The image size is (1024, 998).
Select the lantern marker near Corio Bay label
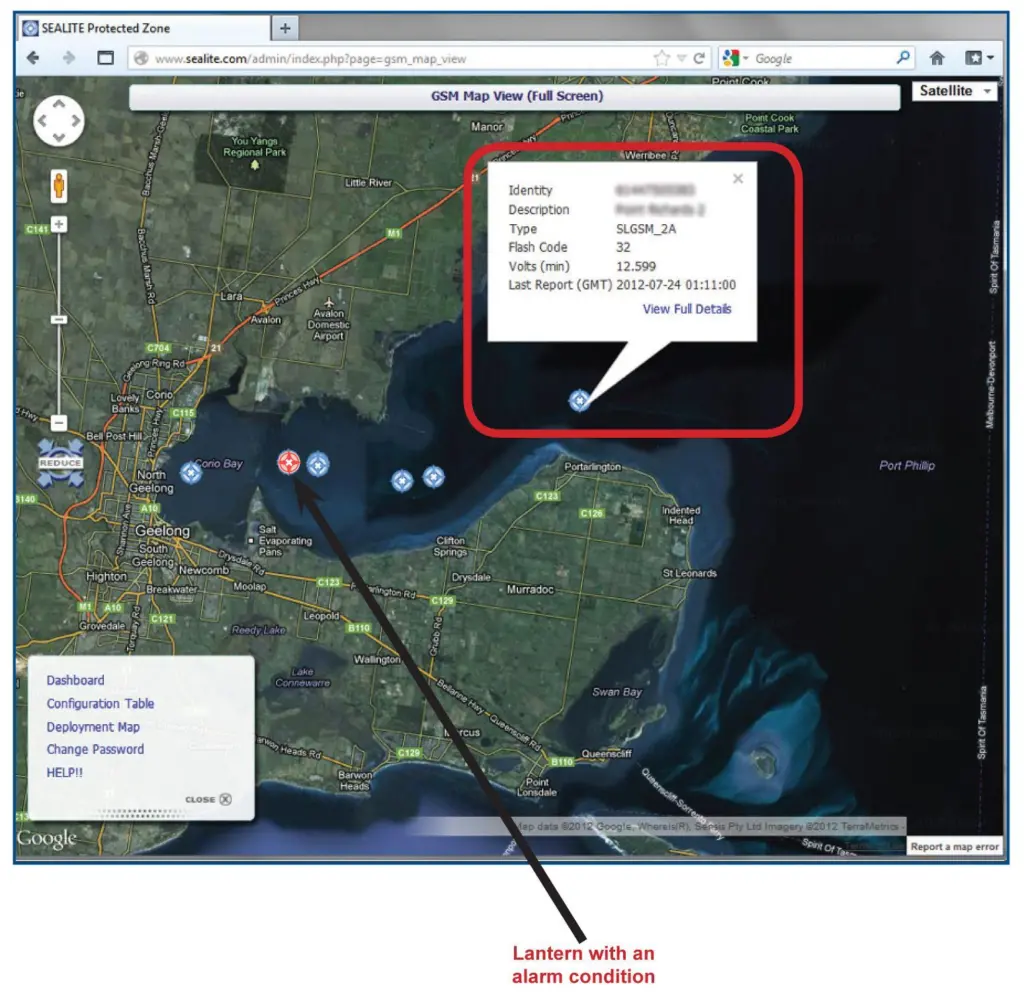coord(191,472)
